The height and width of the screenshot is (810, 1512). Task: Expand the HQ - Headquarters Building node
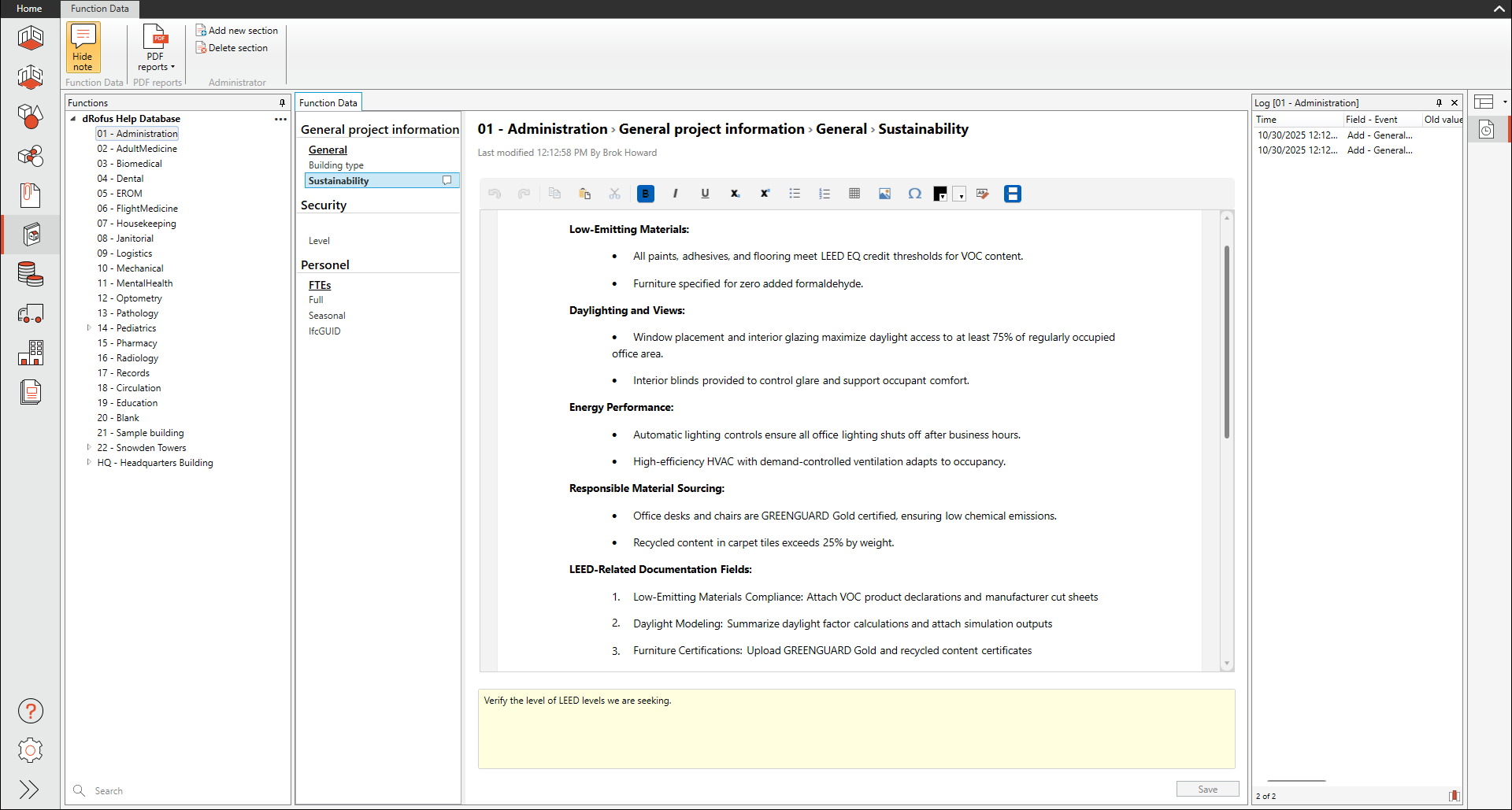tap(89, 463)
